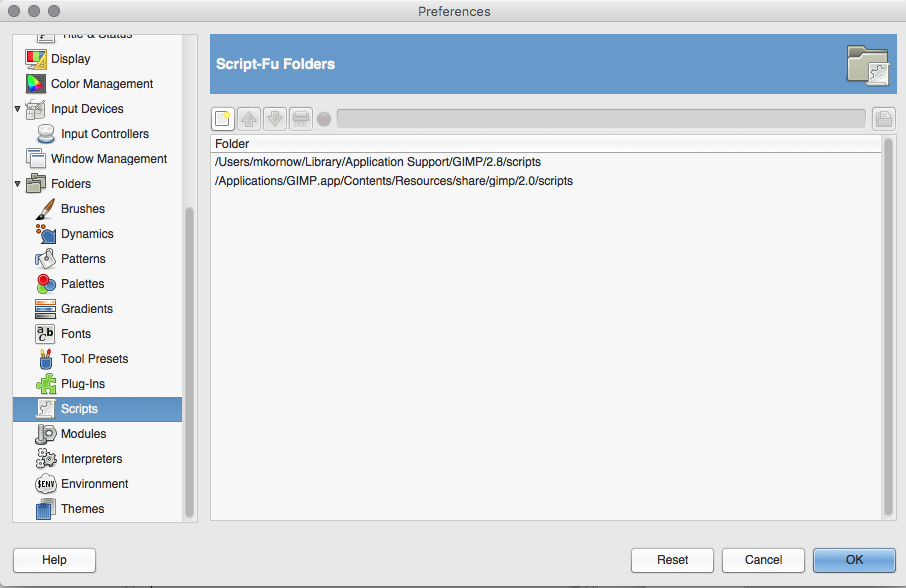Select the /Applications/GIMP.app scripts folder row
Image resolution: width=906 pixels, height=588 pixels.
[545, 181]
